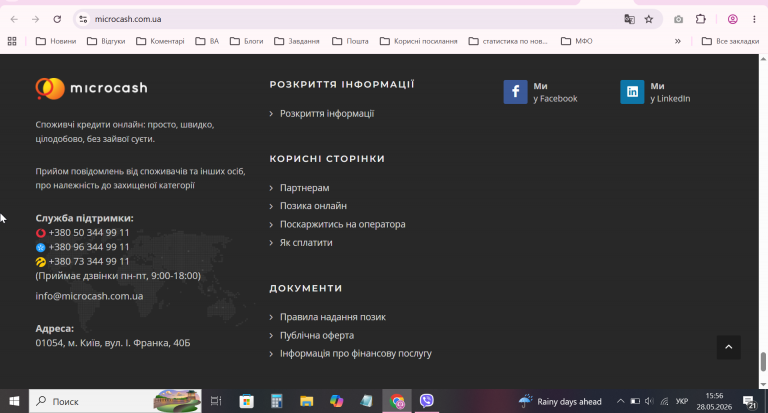Open the Блоги bookmarks folder

click(x=247, y=41)
